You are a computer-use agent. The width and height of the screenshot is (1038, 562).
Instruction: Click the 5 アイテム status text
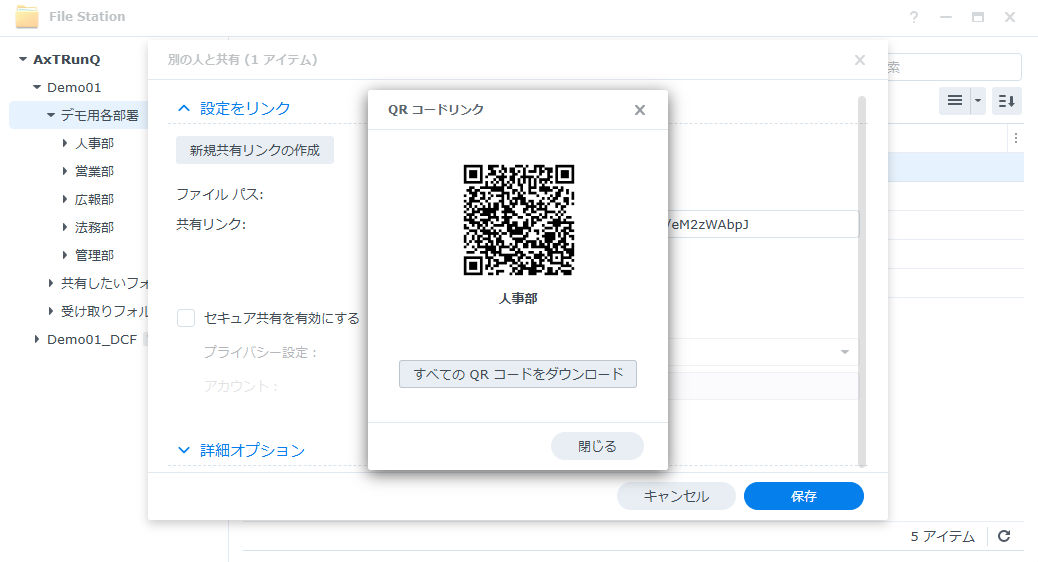pyautogui.click(x=943, y=536)
